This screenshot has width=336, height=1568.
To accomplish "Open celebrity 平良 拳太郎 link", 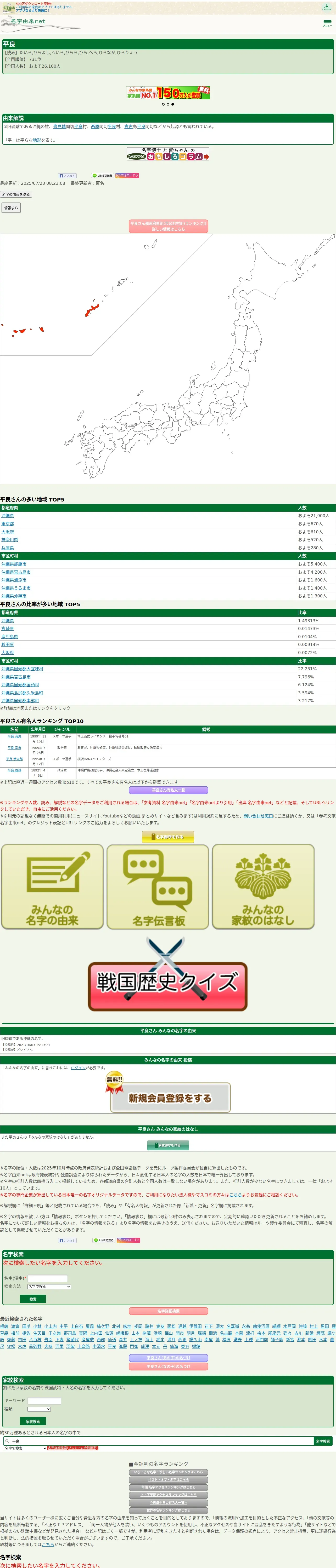I will coord(14,759).
